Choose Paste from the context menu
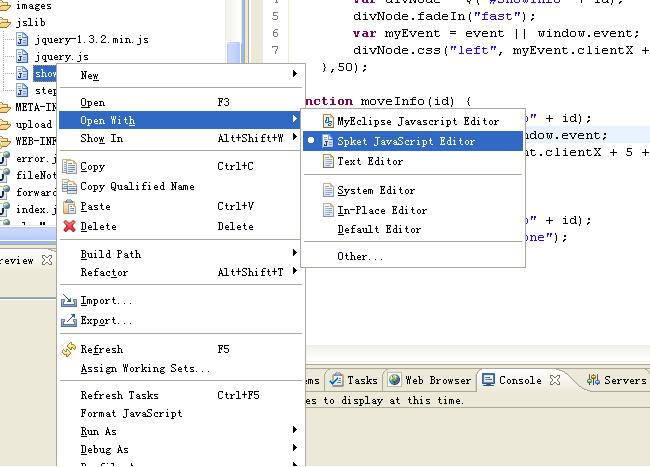Screen dimensions: 650x467 coord(181,206)
